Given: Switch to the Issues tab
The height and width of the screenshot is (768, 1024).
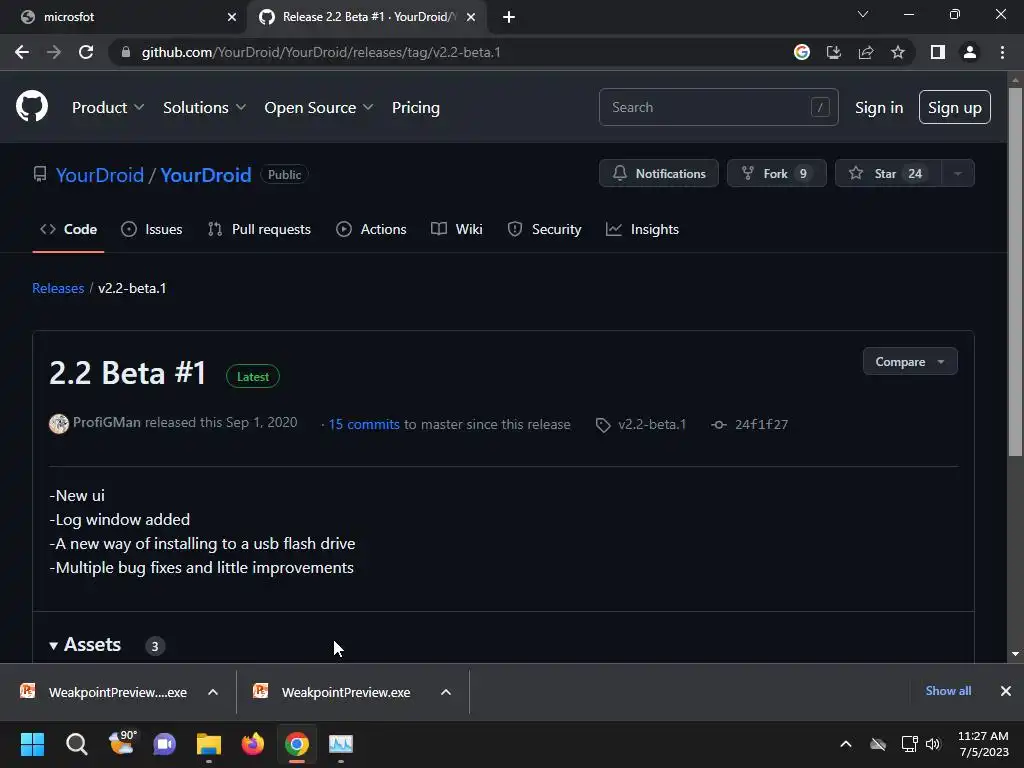Looking at the screenshot, I should point(152,229).
